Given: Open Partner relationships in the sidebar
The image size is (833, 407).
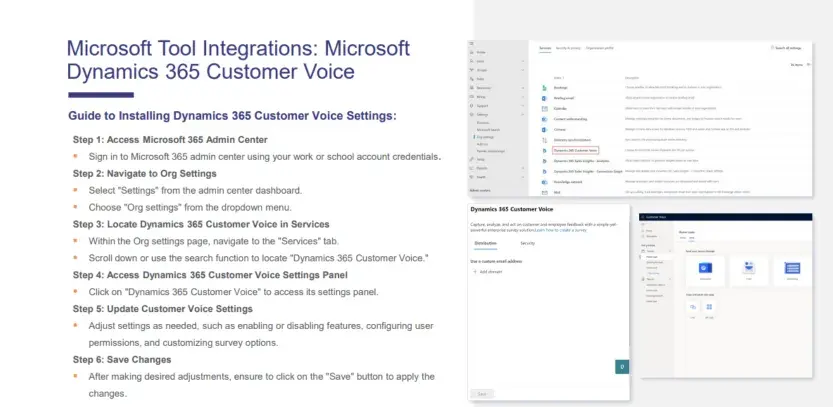Looking at the screenshot, I should [x=490, y=151].
